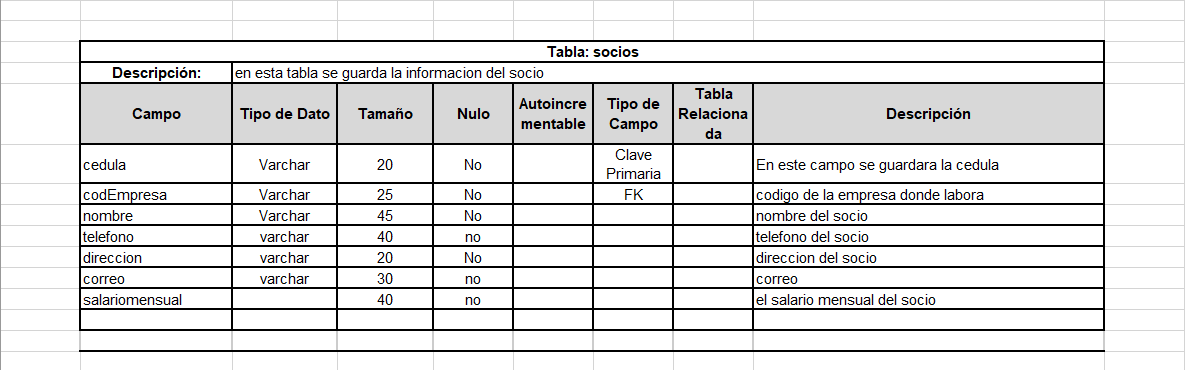Click the 'Campo' column header
The height and width of the screenshot is (370, 1185).
coord(156,114)
